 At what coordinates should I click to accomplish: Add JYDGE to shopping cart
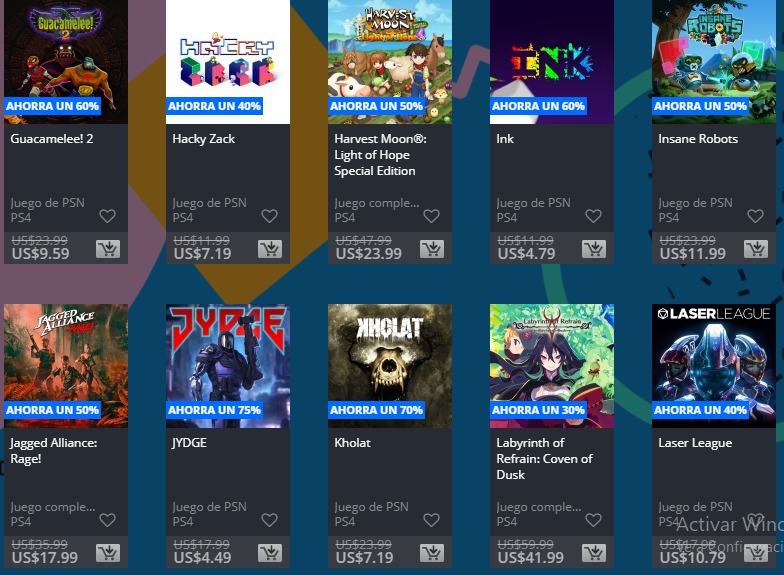click(x=270, y=552)
